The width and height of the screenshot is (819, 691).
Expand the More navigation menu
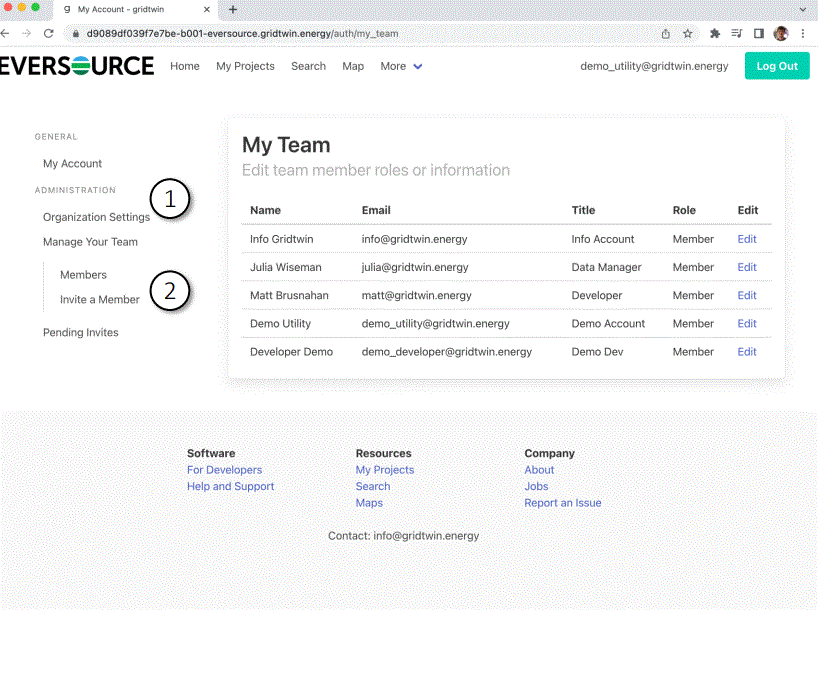coord(399,66)
